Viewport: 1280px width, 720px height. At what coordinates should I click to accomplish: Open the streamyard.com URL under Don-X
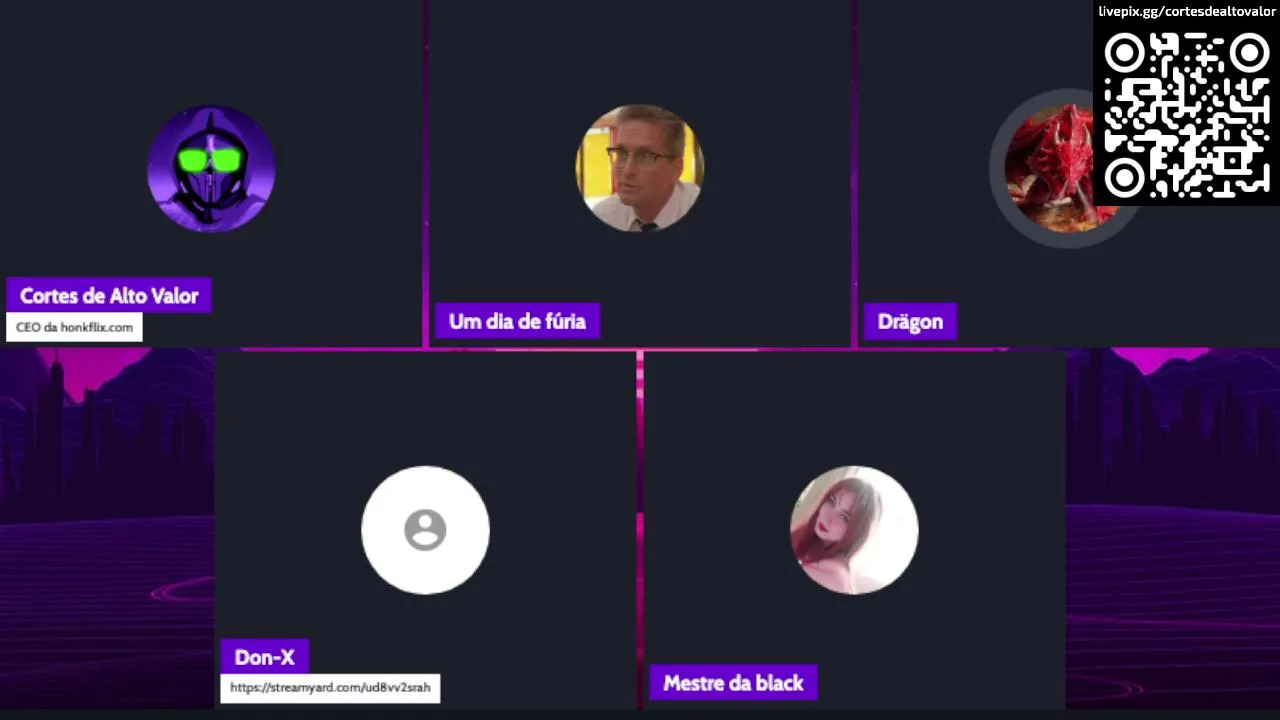point(330,688)
